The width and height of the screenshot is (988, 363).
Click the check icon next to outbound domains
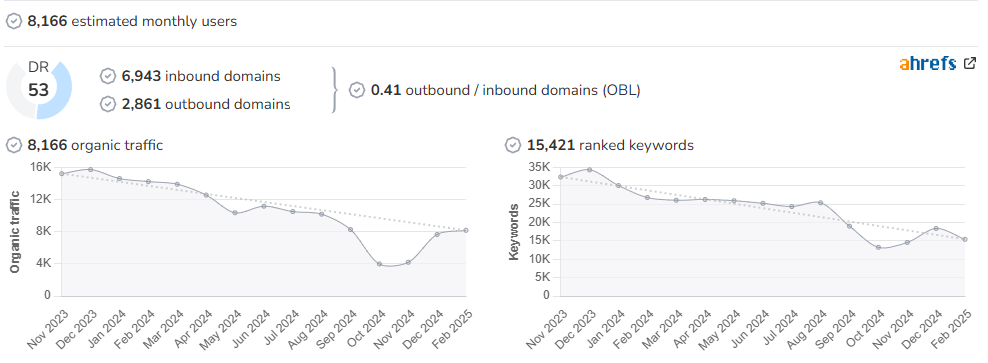click(108, 104)
